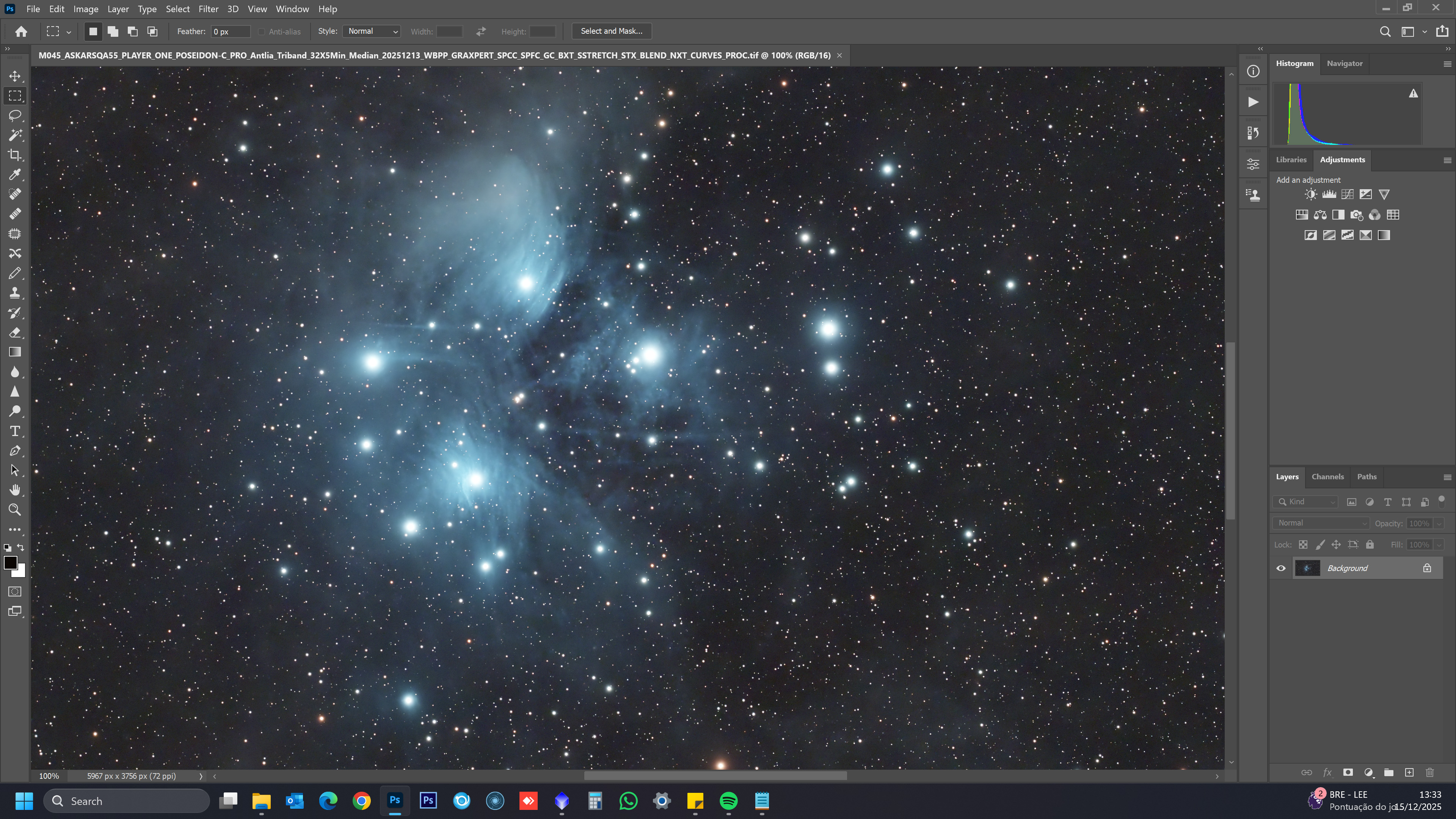Open the Style dropdown set to Normal
Image resolution: width=1456 pixels, height=819 pixels.
coord(372,31)
